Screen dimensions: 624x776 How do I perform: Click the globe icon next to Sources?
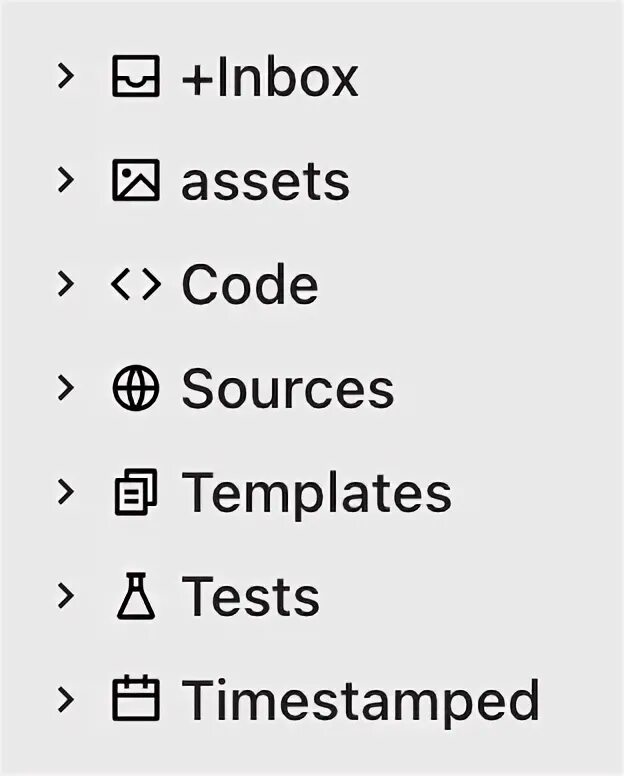(x=135, y=389)
